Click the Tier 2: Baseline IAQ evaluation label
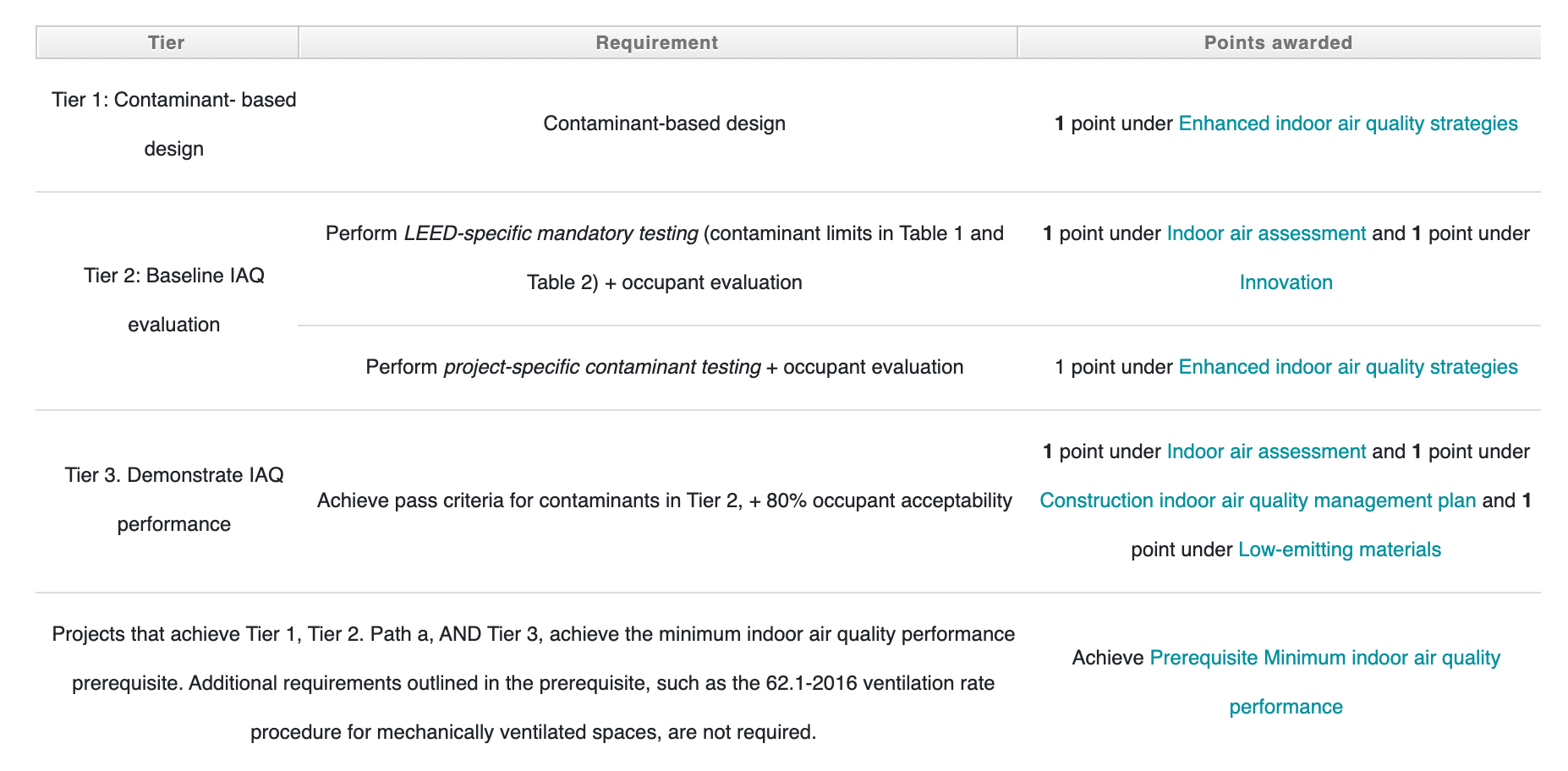 click(x=173, y=299)
